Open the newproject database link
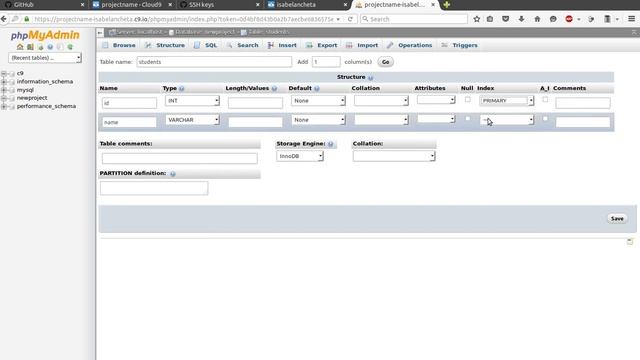The height and width of the screenshot is (360, 640). (x=32, y=98)
